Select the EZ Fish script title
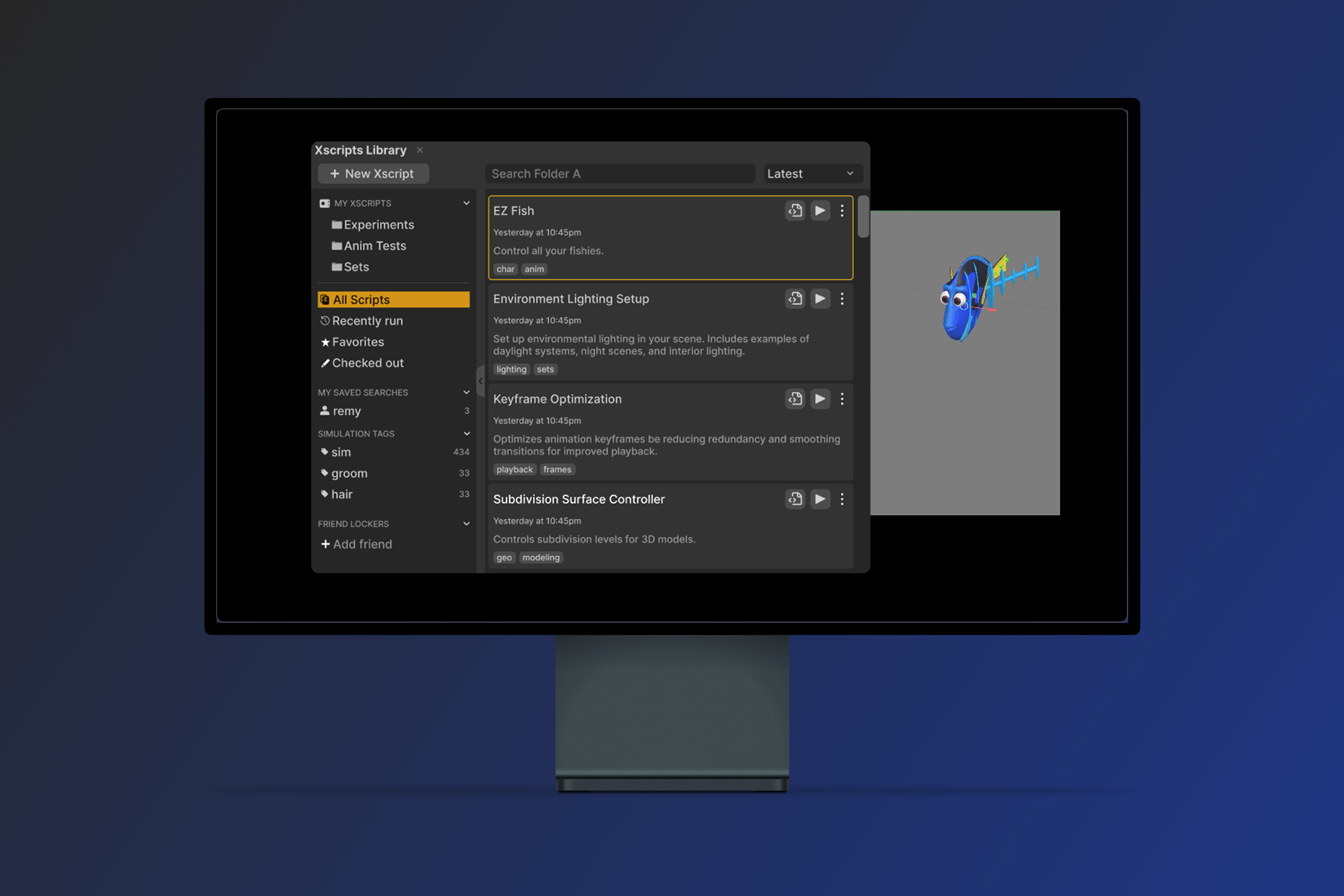 click(x=514, y=211)
